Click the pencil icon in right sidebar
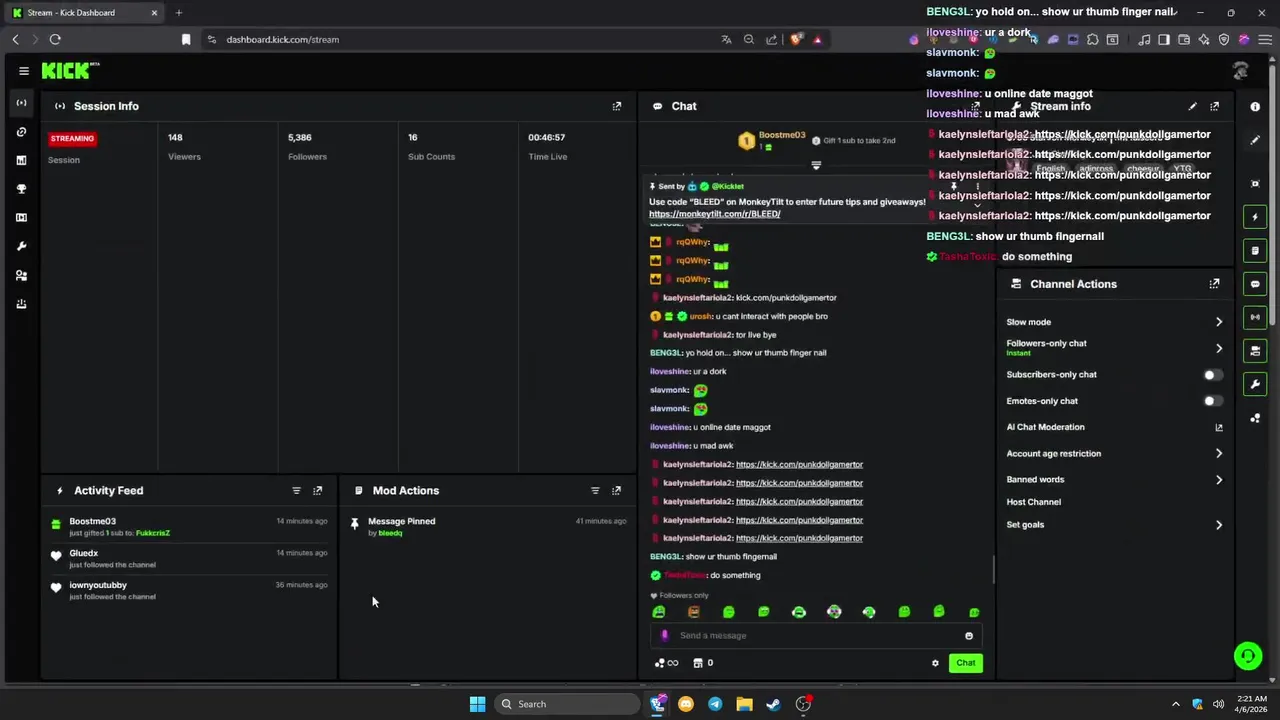 click(1255, 140)
